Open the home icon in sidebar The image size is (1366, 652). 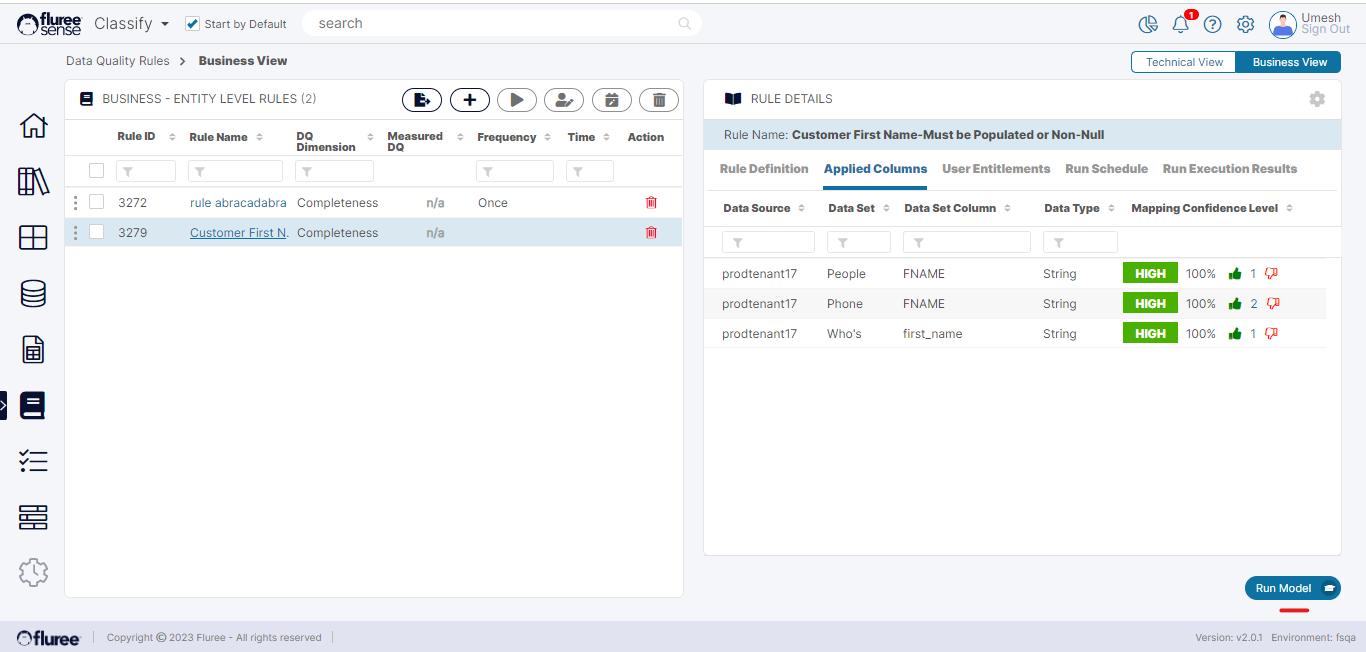click(33, 126)
